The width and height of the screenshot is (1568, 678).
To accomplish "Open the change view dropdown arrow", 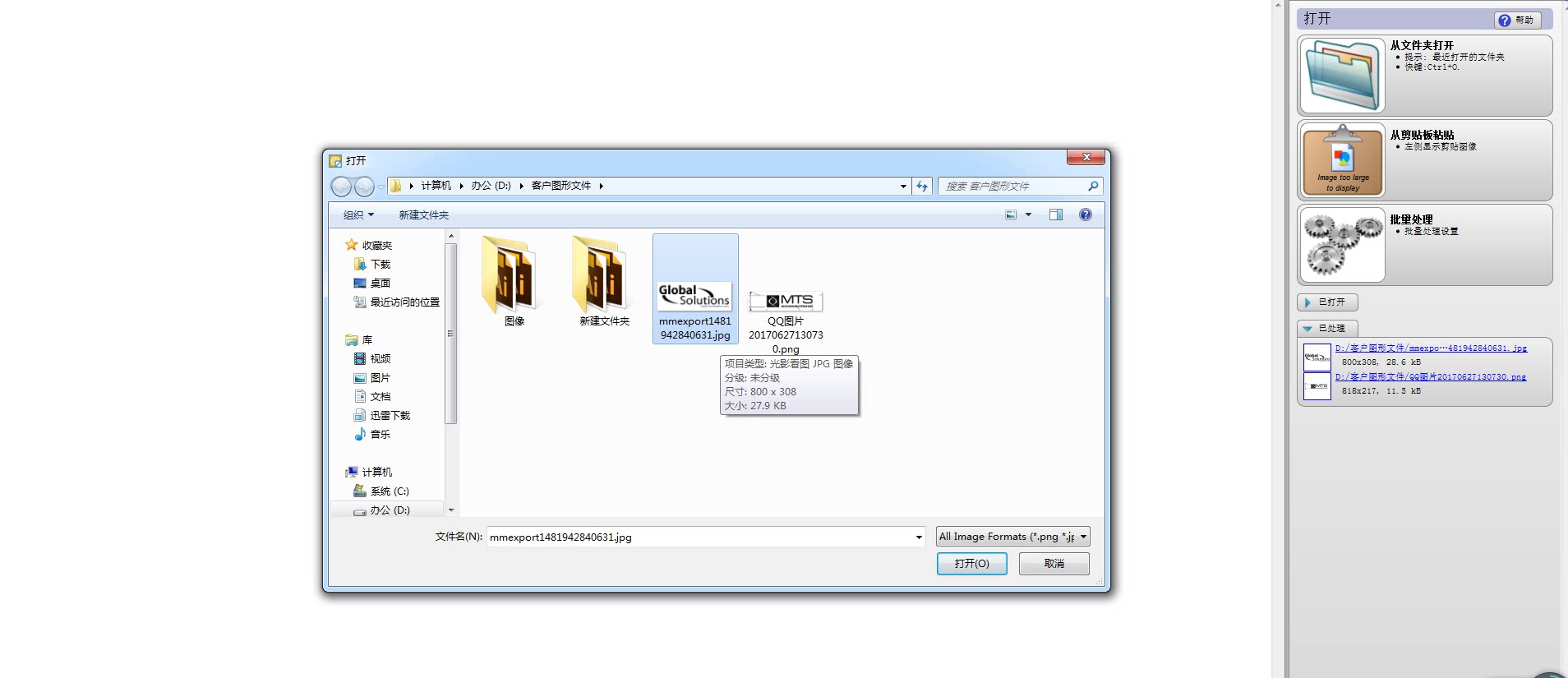I will (x=1028, y=214).
